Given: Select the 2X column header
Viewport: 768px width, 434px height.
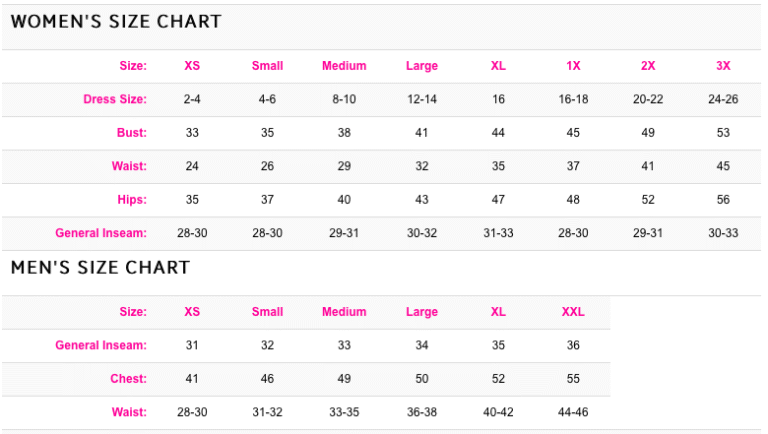Looking at the screenshot, I should 648,66.
